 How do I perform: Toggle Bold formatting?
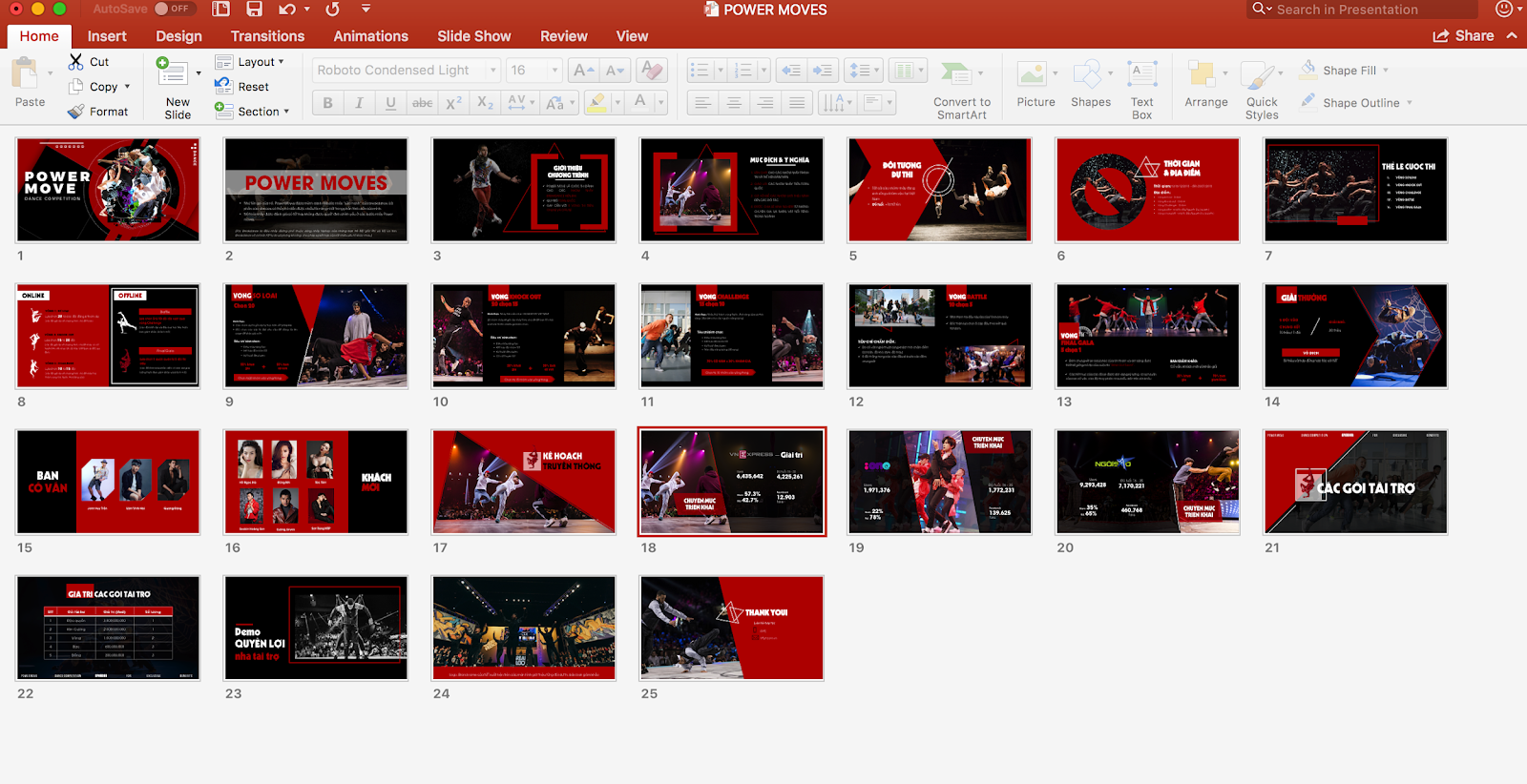tap(327, 103)
